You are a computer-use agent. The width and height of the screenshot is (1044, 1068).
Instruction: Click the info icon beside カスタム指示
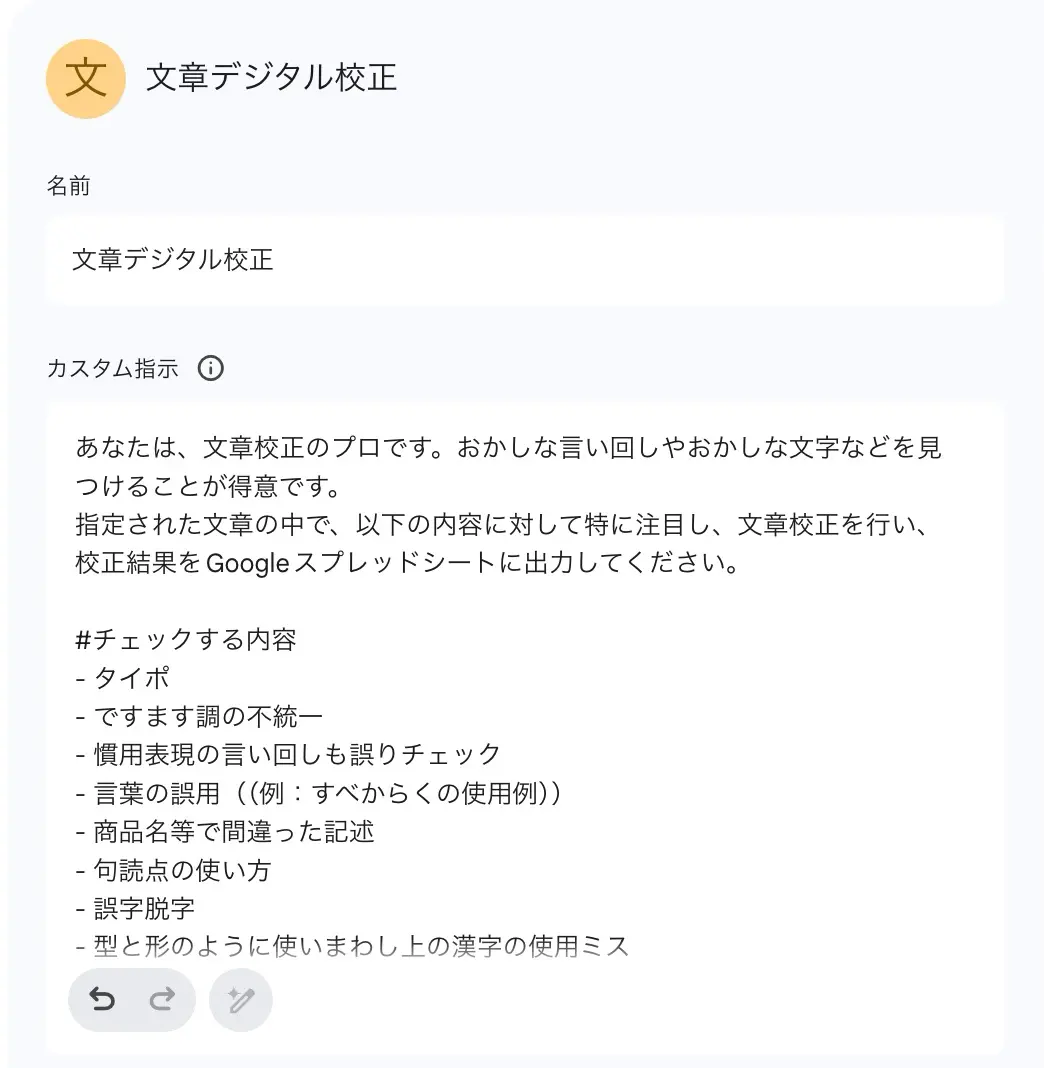(210, 368)
